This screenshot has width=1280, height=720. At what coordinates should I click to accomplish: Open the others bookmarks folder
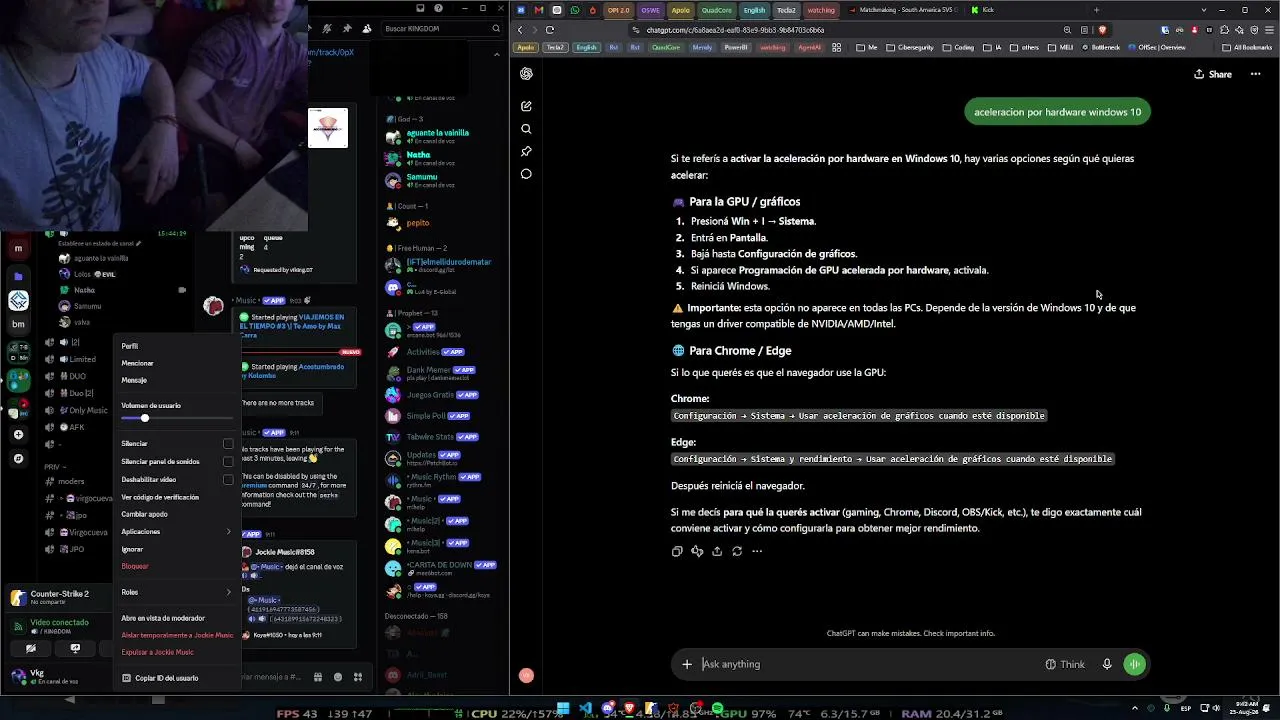click(1023, 47)
